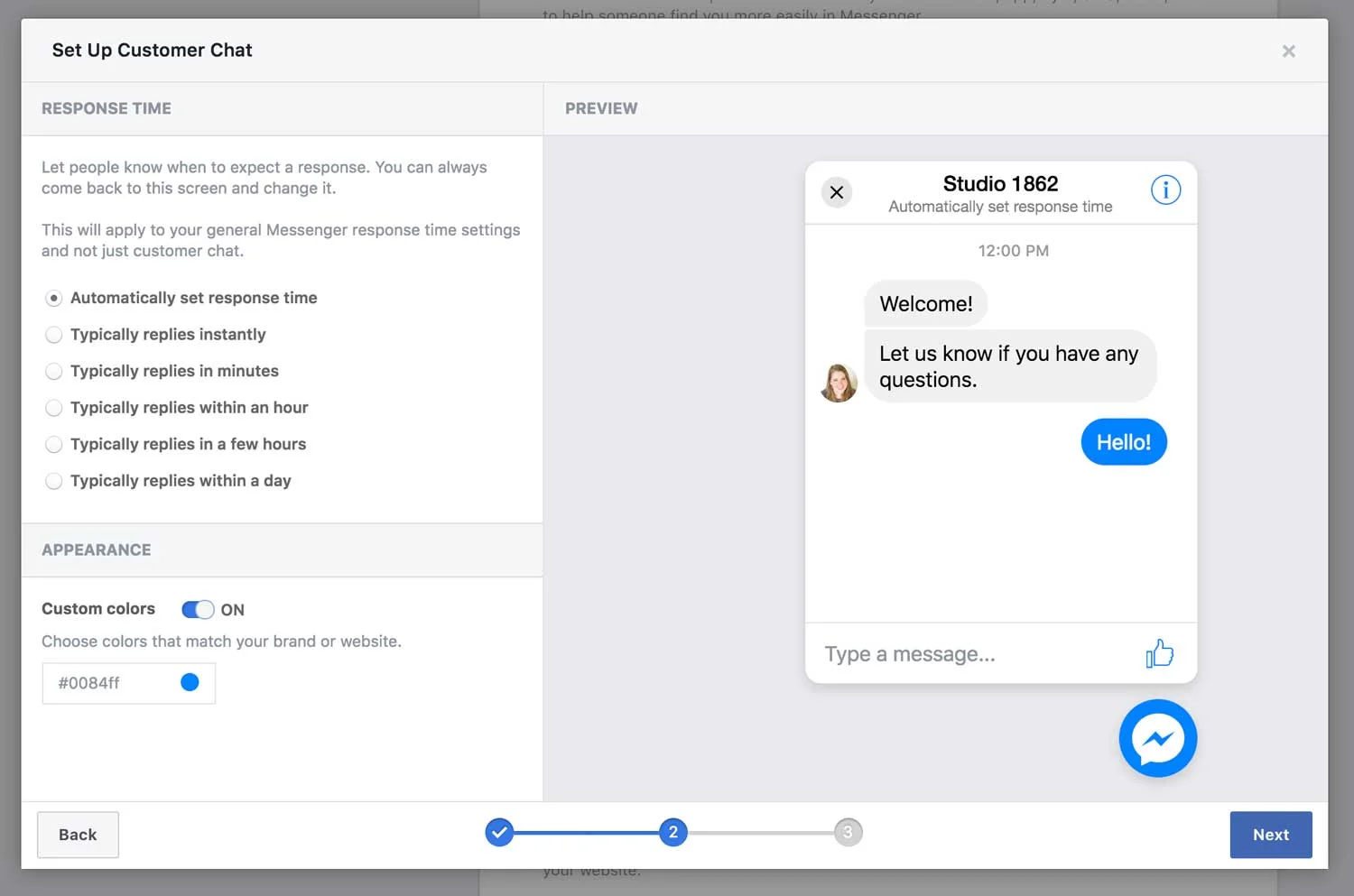Select Automatically set response time
This screenshot has width=1354, height=896.
[x=54, y=298]
